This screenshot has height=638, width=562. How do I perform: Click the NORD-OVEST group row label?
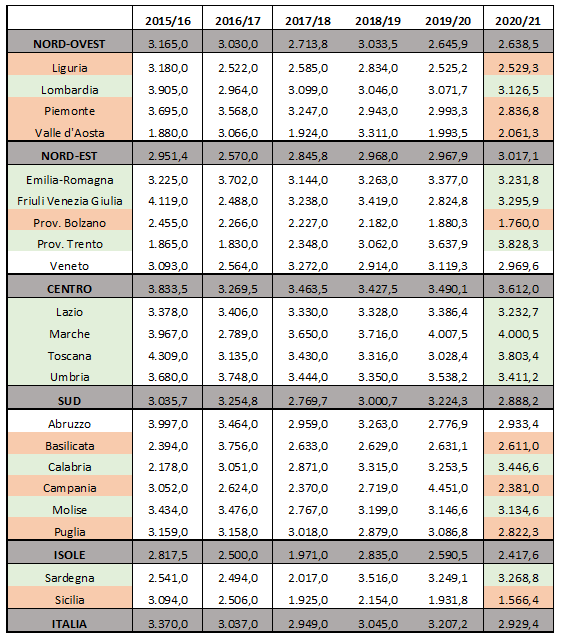click(x=69, y=44)
